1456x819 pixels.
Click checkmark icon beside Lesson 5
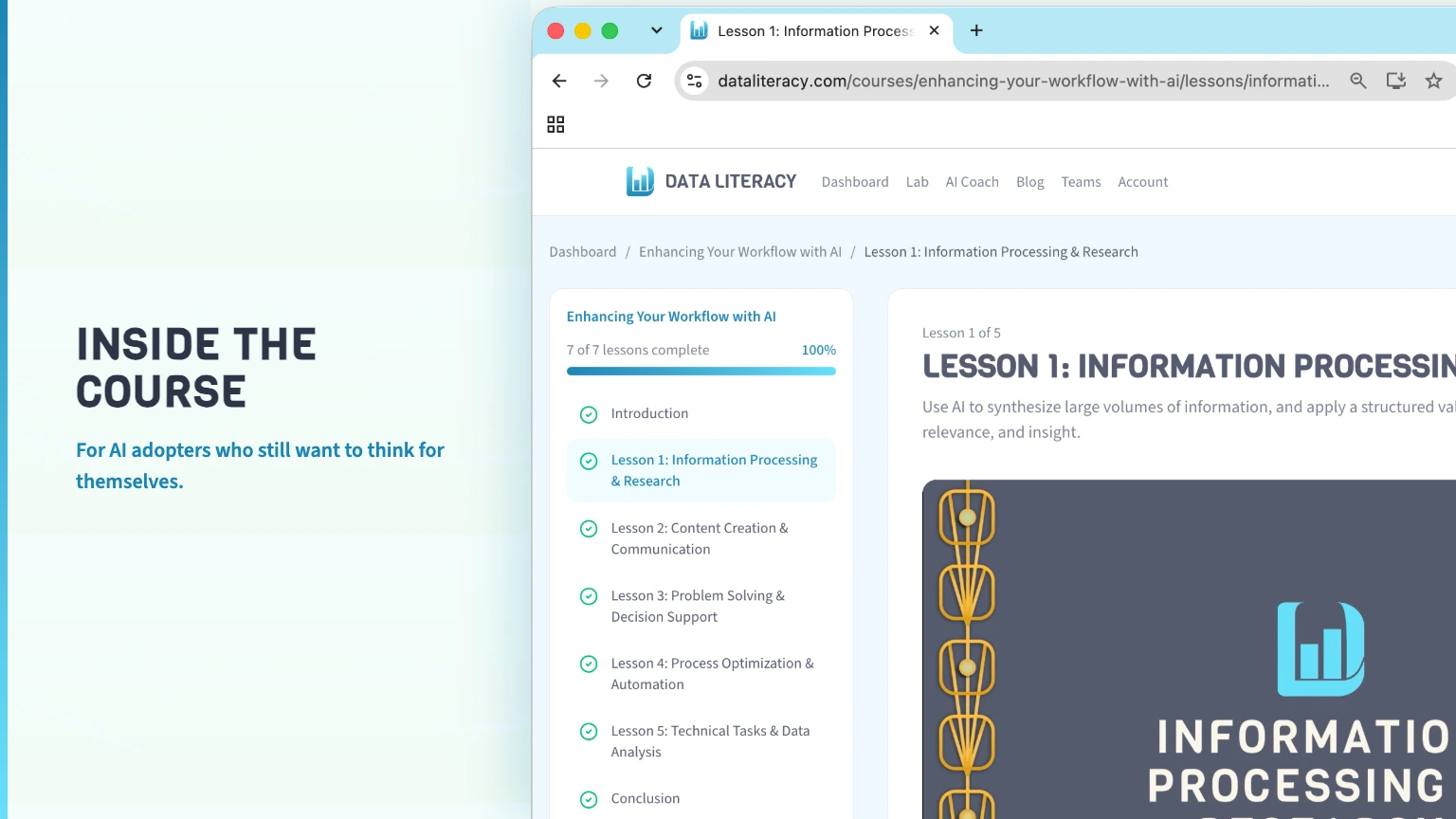(589, 732)
